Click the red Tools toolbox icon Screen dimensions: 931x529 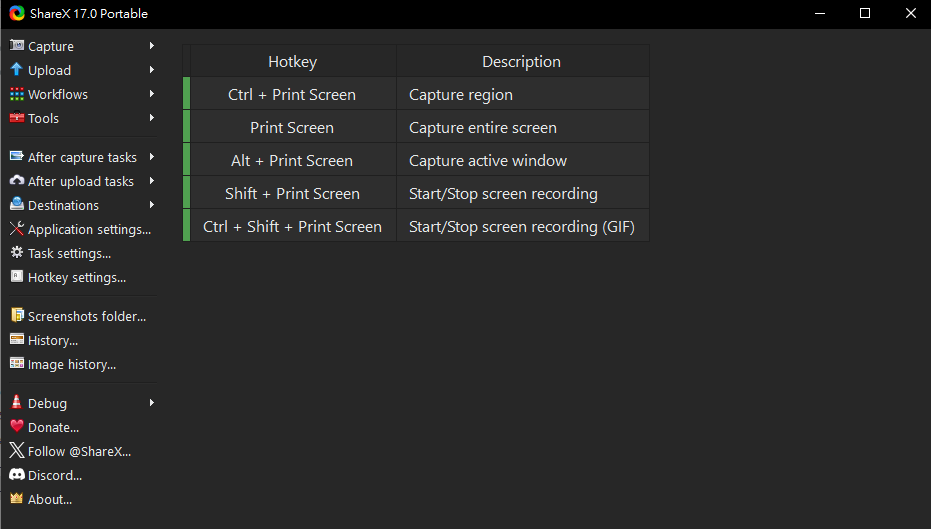[17, 118]
